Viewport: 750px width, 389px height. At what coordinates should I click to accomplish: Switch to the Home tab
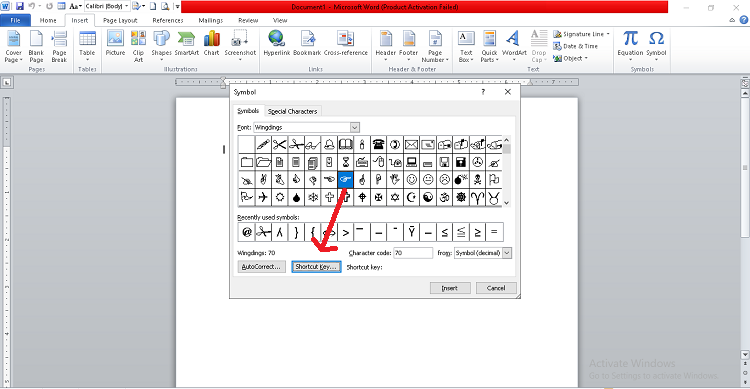48,20
